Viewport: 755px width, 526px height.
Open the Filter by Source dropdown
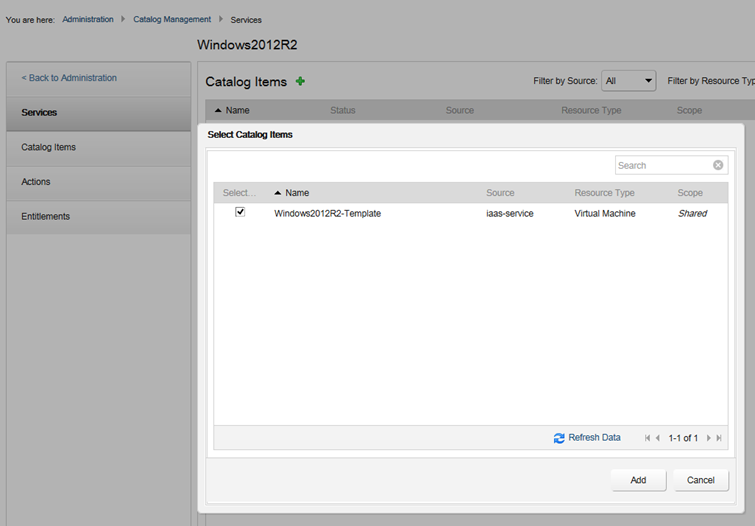(x=628, y=81)
